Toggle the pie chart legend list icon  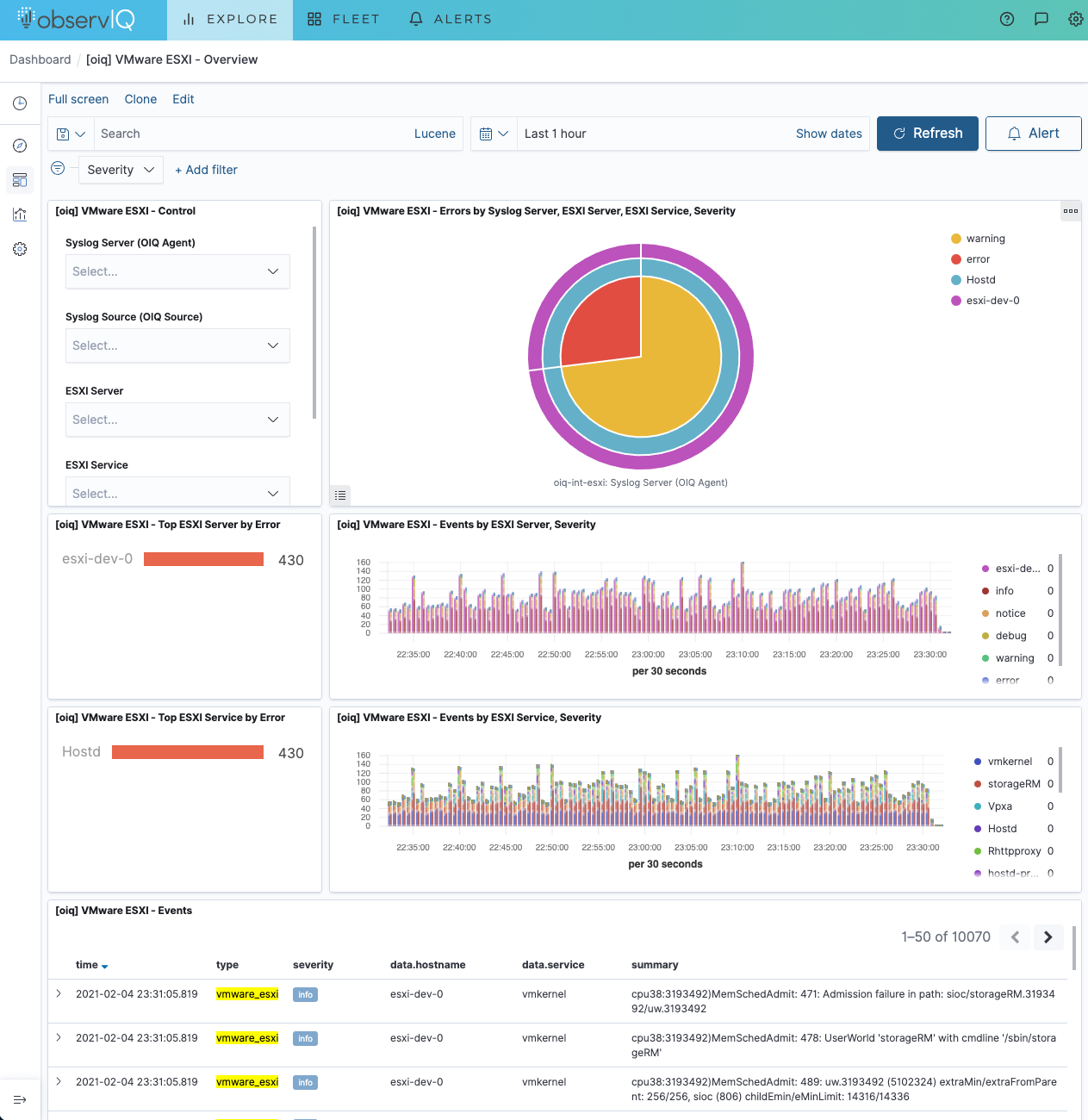pos(340,495)
